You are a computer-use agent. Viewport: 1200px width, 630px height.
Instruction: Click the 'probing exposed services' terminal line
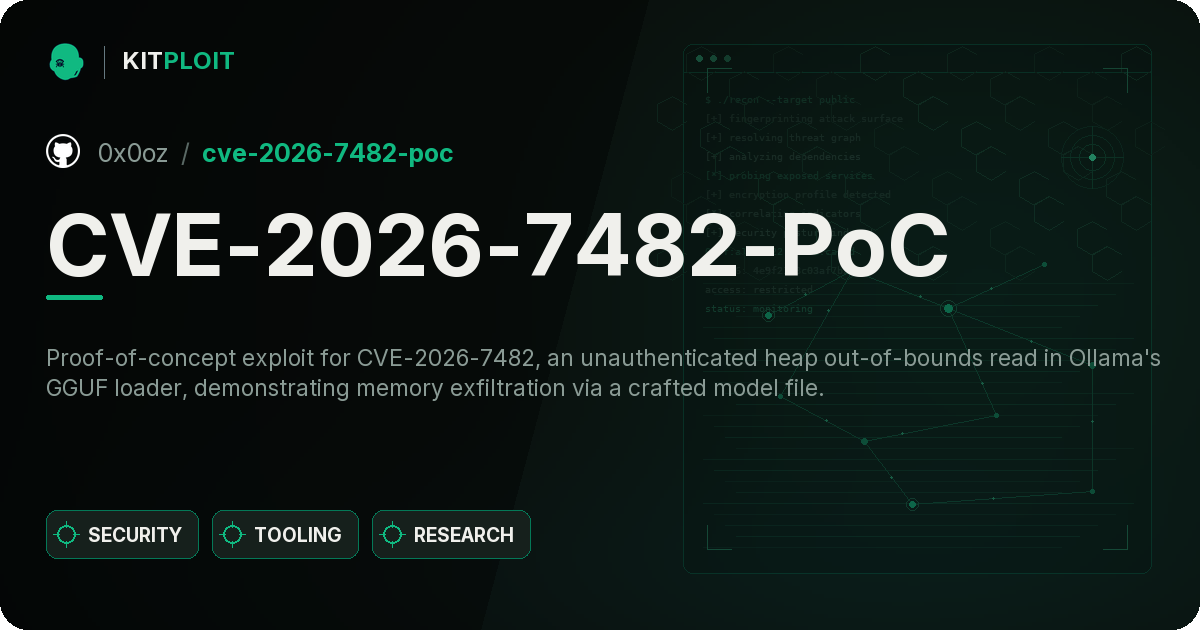click(788, 176)
